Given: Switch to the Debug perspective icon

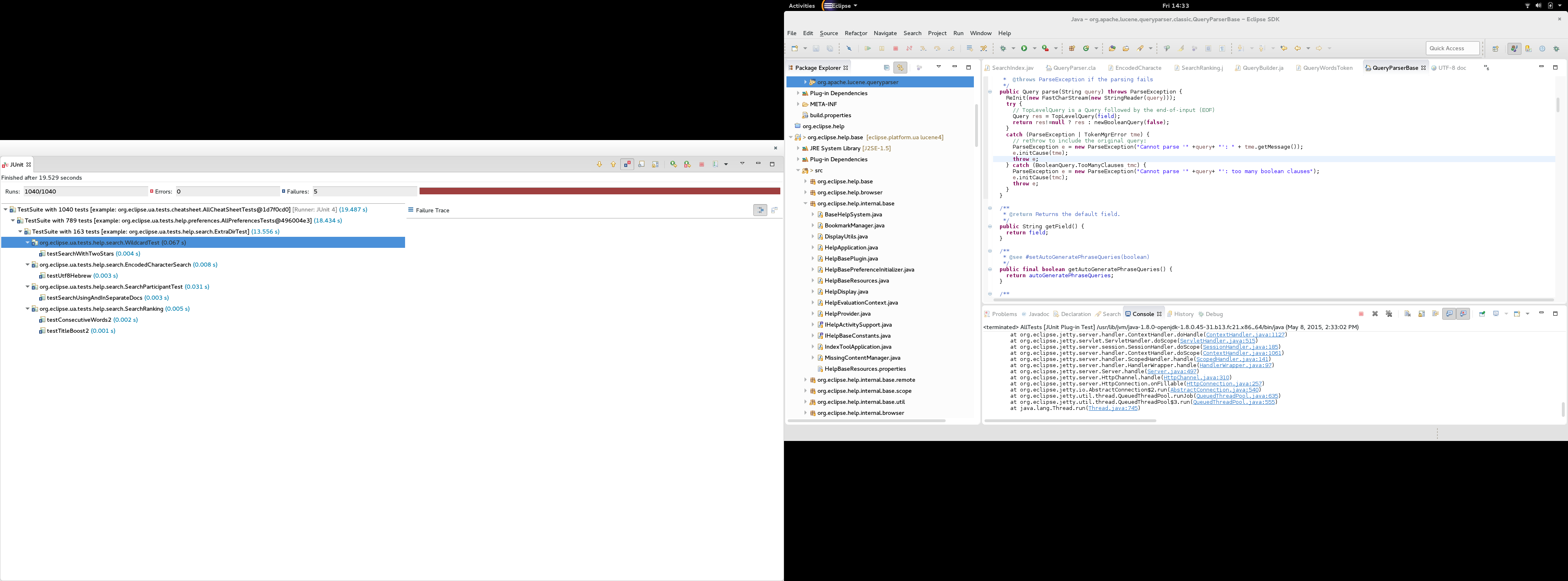Looking at the screenshot, I should [x=1557, y=49].
